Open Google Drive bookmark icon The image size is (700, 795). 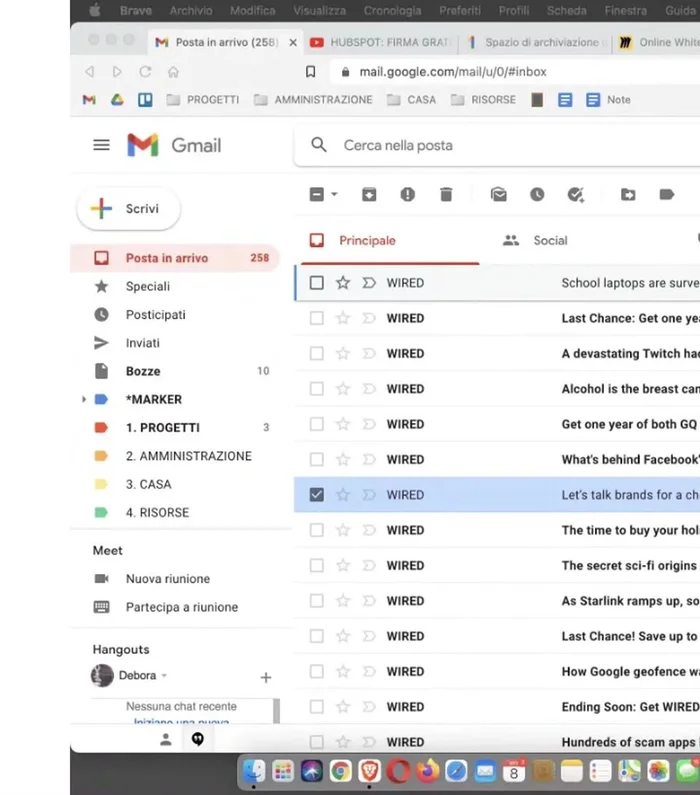pos(118,100)
